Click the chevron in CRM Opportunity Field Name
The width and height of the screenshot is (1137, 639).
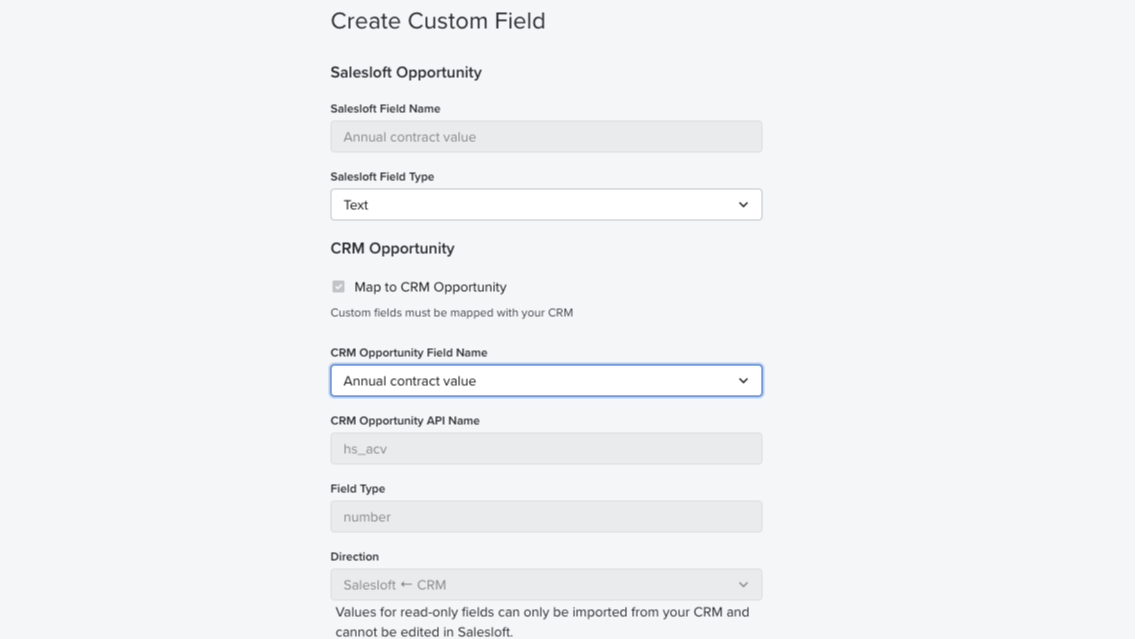pyautogui.click(x=743, y=381)
